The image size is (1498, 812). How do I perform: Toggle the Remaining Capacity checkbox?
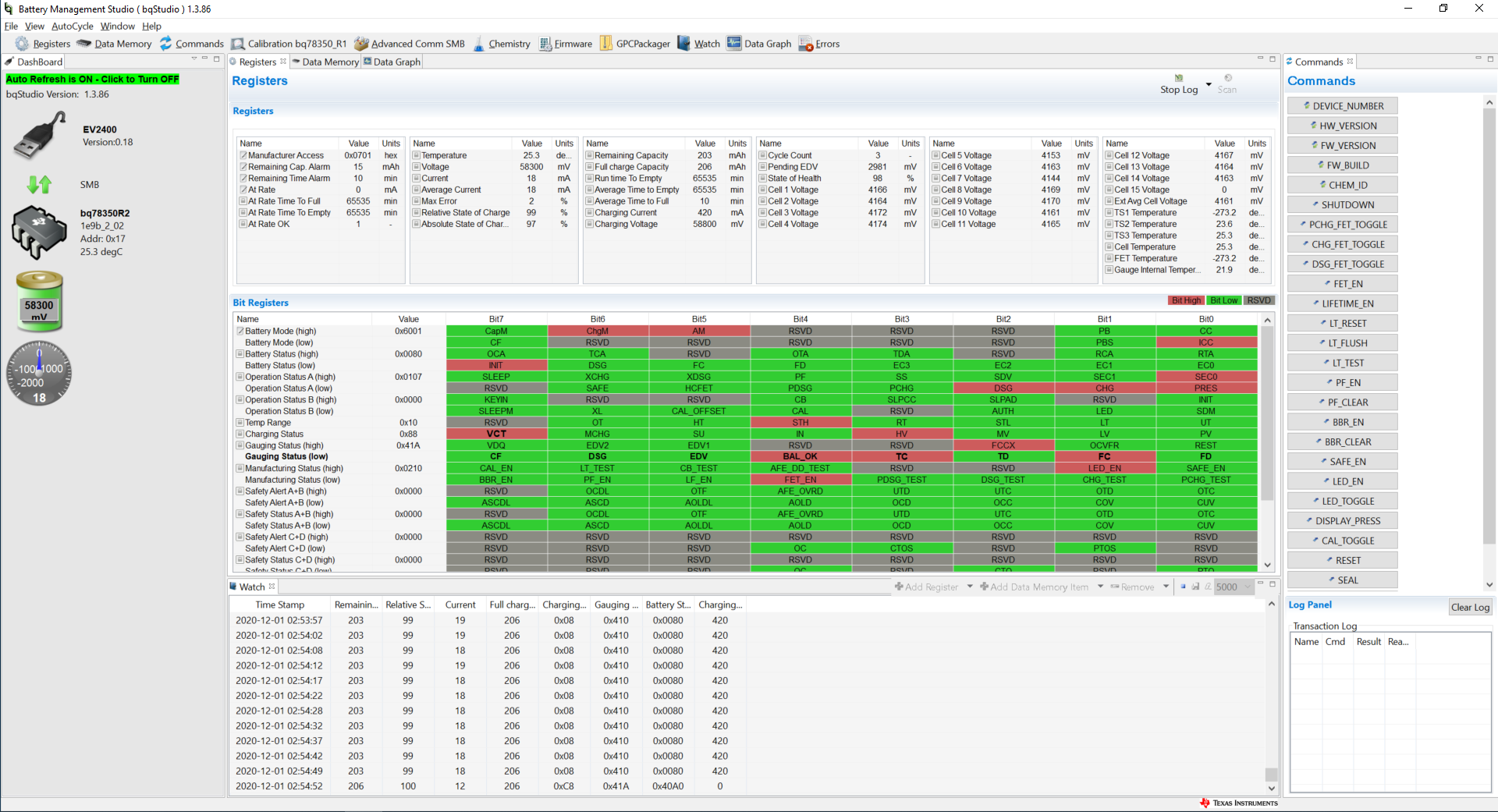pos(590,155)
